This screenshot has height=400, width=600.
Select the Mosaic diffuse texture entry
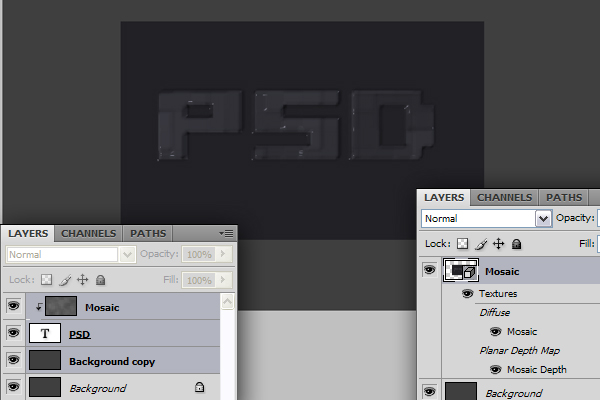click(522, 331)
